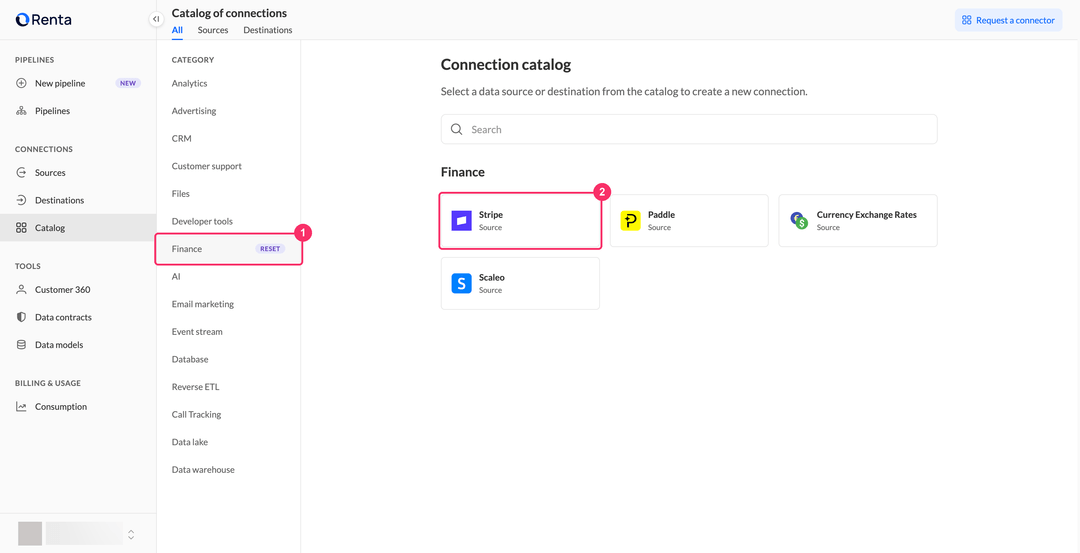Click the Data contracts shield icon

[x=21, y=317]
